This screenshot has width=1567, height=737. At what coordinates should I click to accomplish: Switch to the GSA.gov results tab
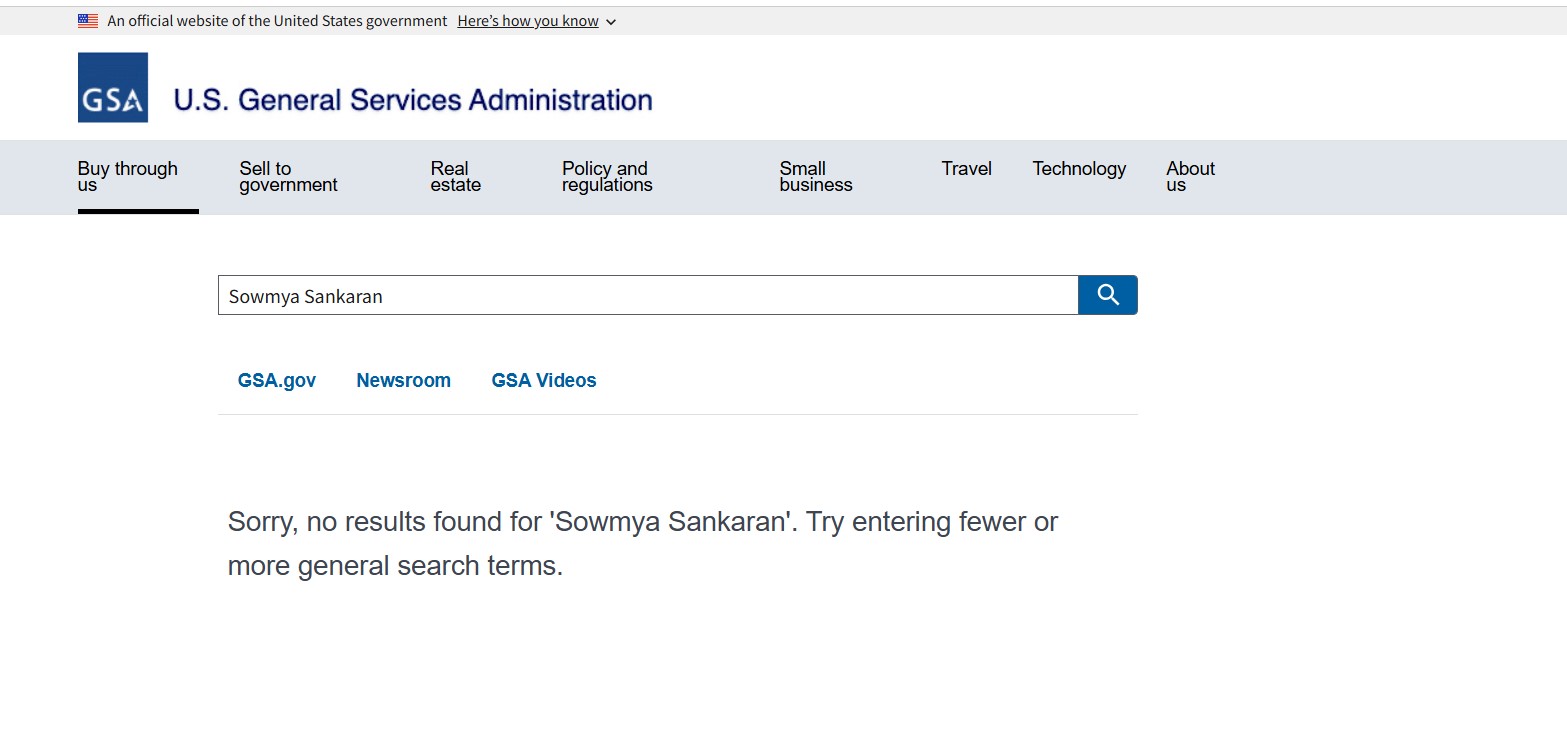277,381
